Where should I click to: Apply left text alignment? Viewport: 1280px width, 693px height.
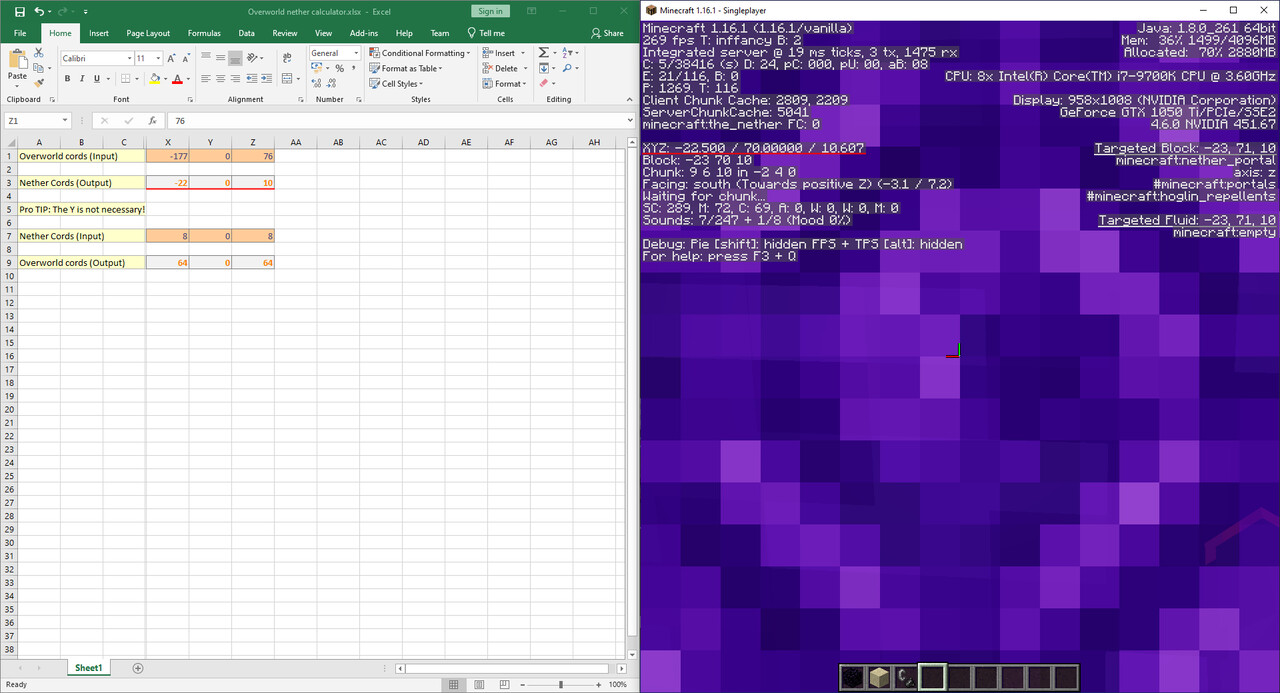pyautogui.click(x=206, y=78)
